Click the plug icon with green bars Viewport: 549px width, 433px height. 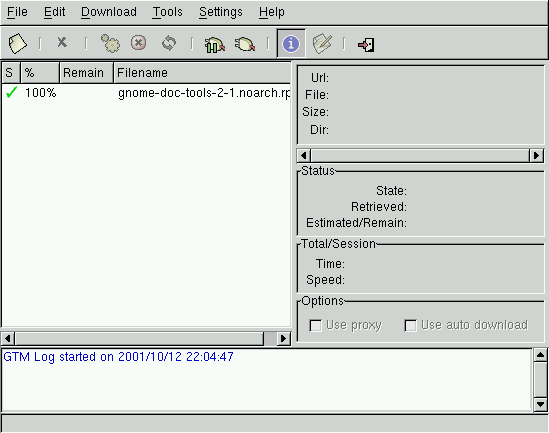pos(214,44)
